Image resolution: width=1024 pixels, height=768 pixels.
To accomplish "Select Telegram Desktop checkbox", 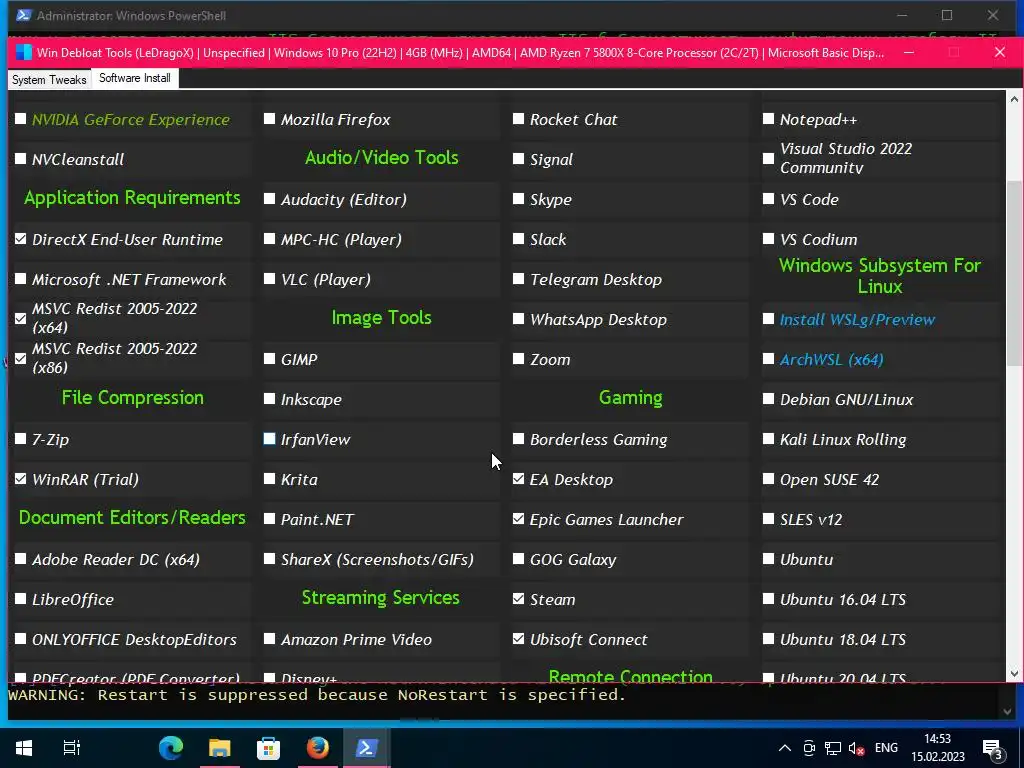I will click(519, 279).
